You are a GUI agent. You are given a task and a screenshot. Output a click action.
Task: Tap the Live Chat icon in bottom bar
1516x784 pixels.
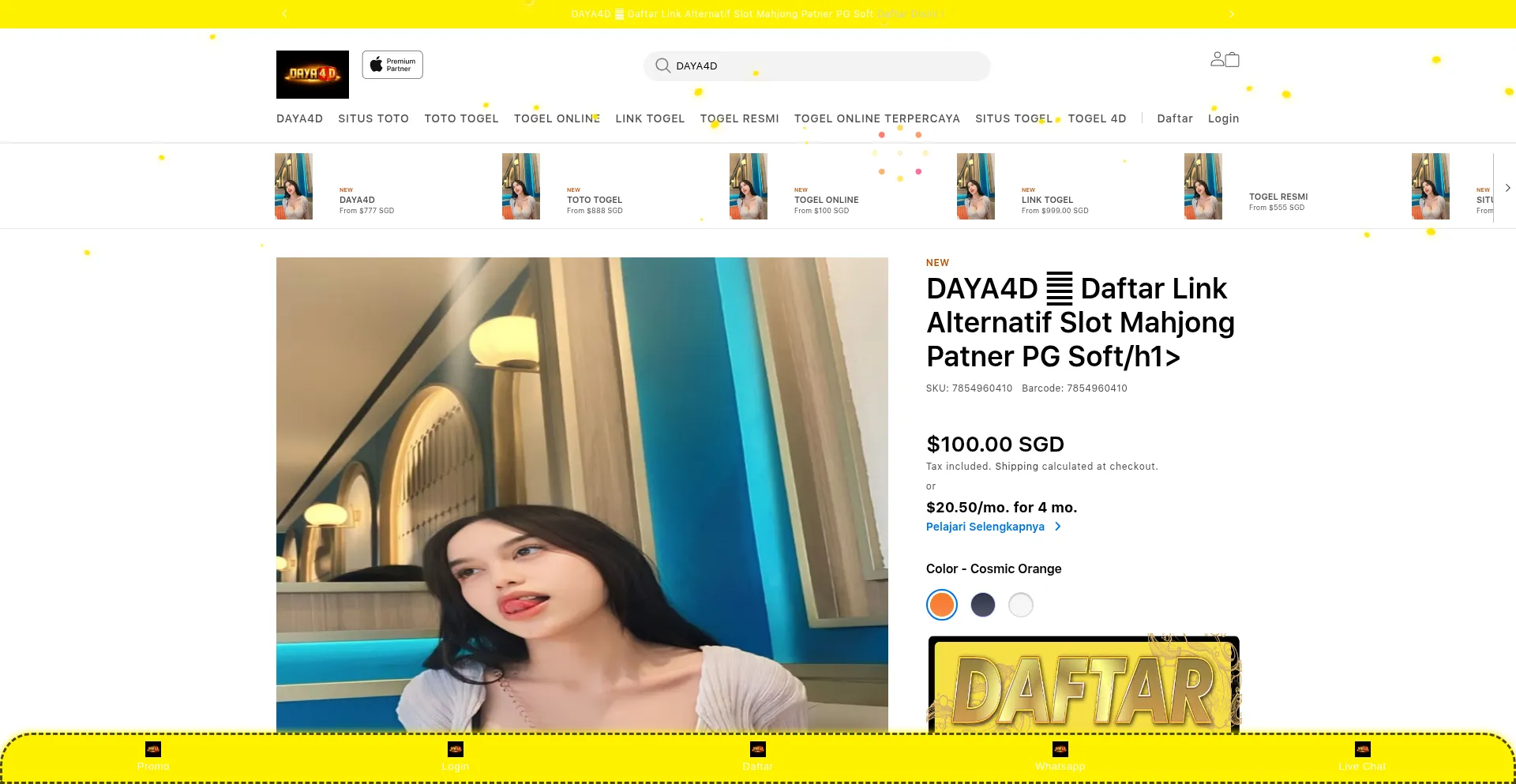(x=1363, y=749)
